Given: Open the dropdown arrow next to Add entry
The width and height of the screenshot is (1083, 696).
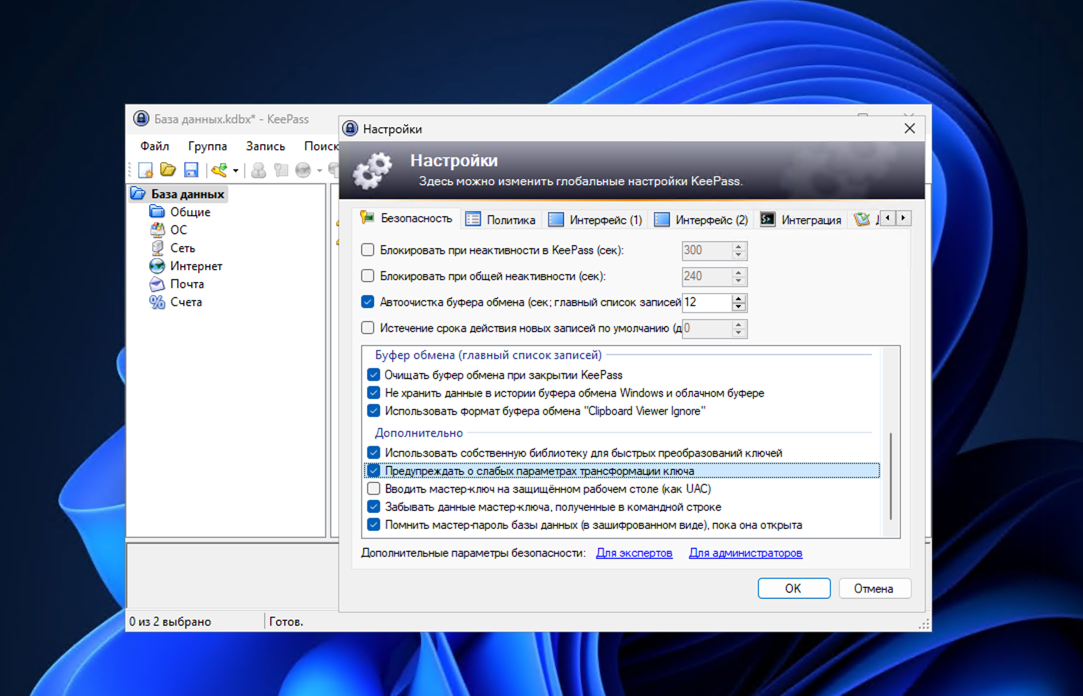Looking at the screenshot, I should pos(236,171).
